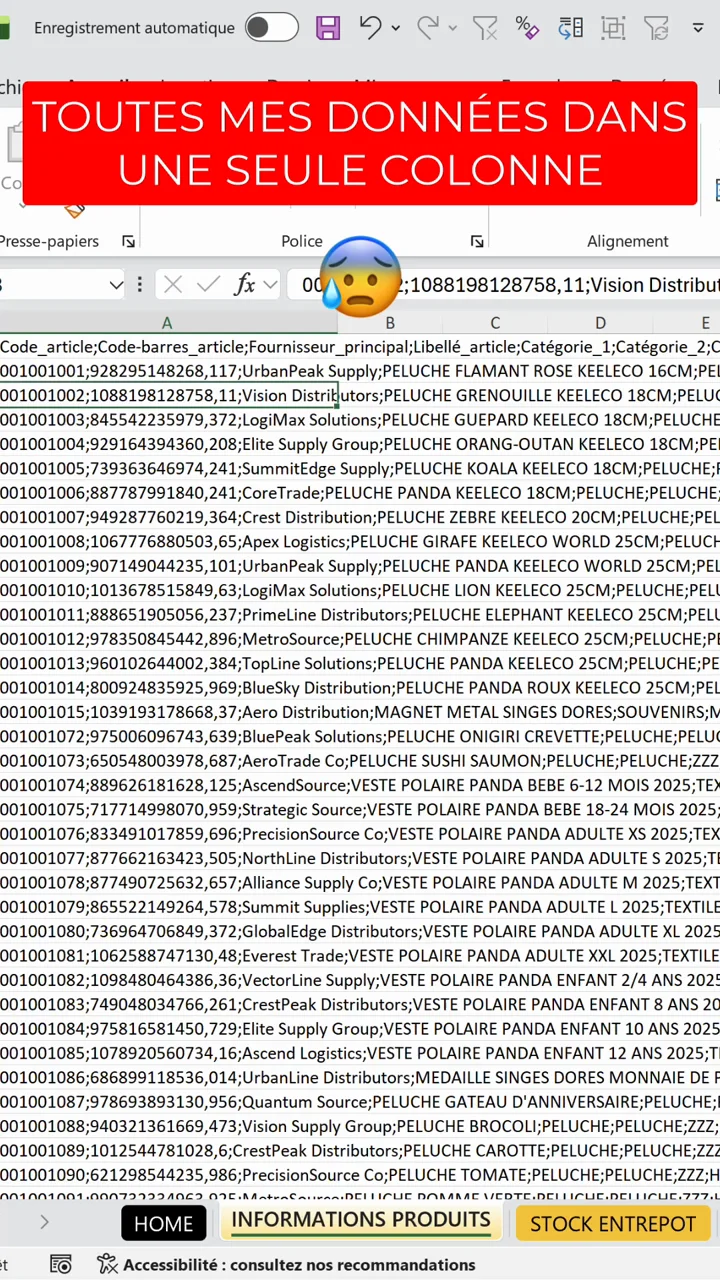Switch to the STOCK ENTREPOT sheet tab
Screen dimensions: 720x1280
point(613,1223)
